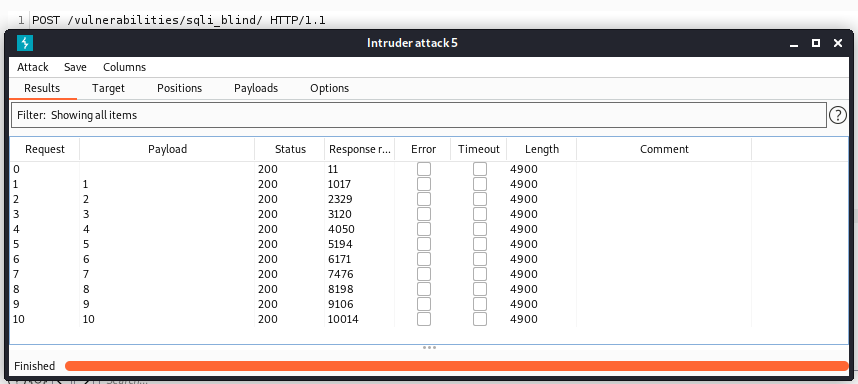This screenshot has width=858, height=384.
Task: Open the Save menu
Action: click(x=76, y=67)
